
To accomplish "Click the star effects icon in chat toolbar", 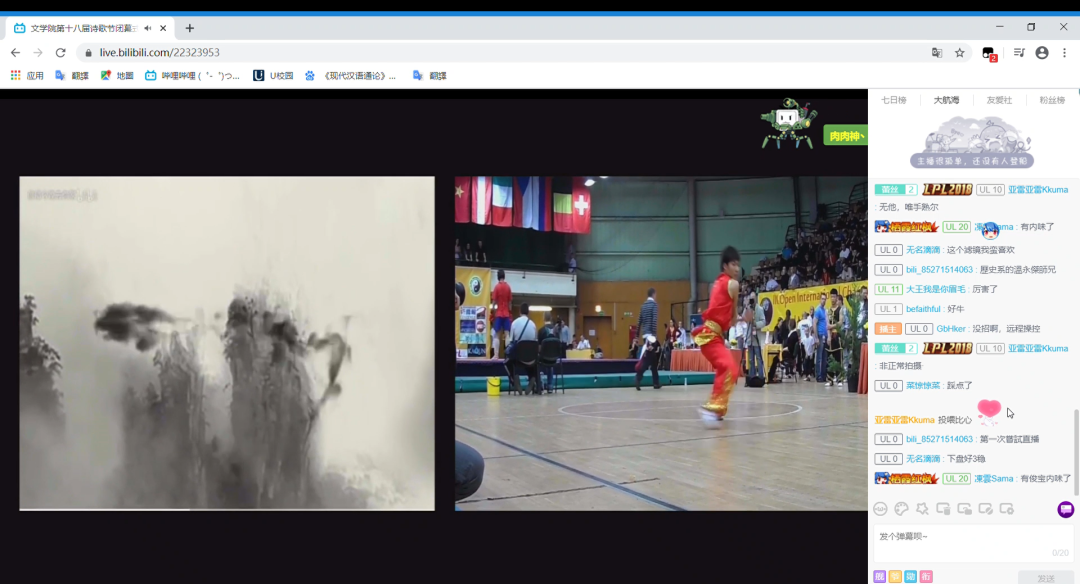I will 922,509.
